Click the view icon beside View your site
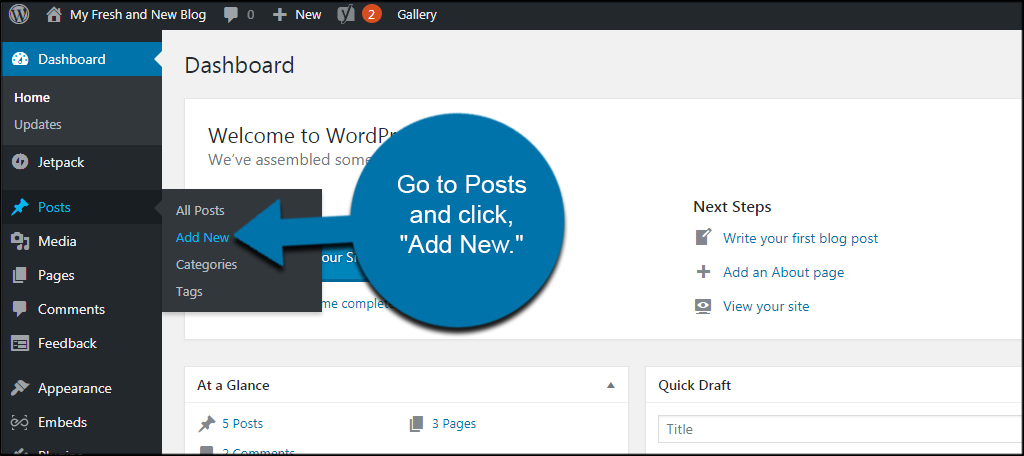Image resolution: width=1024 pixels, height=456 pixels. [703, 306]
